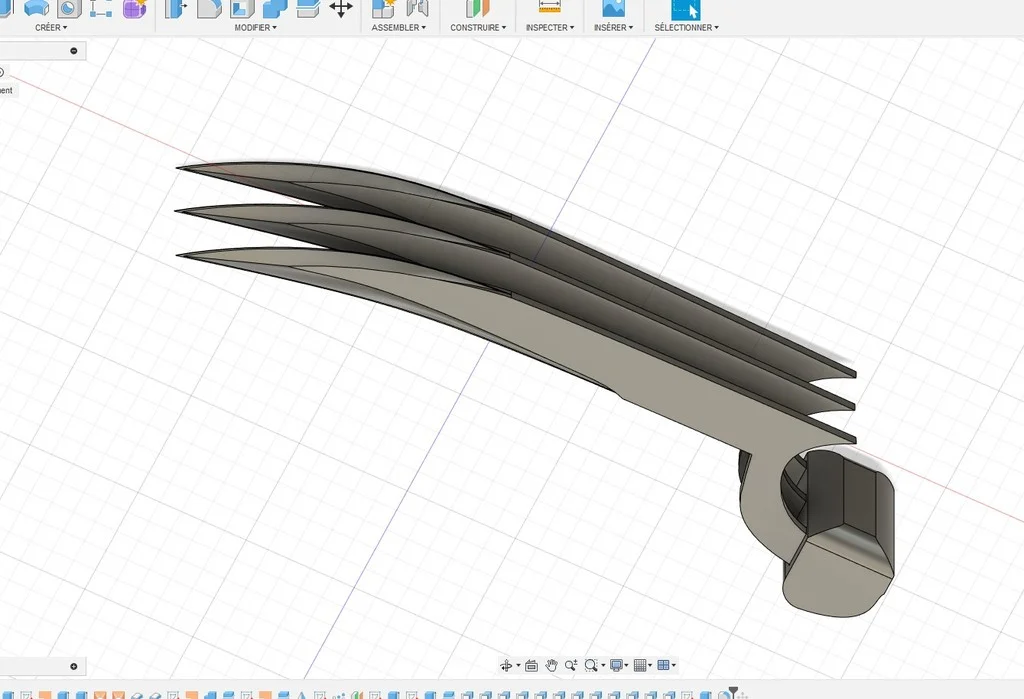The width and height of the screenshot is (1024, 699).
Task: Click the Zoom Window fit icon
Action: point(591,665)
